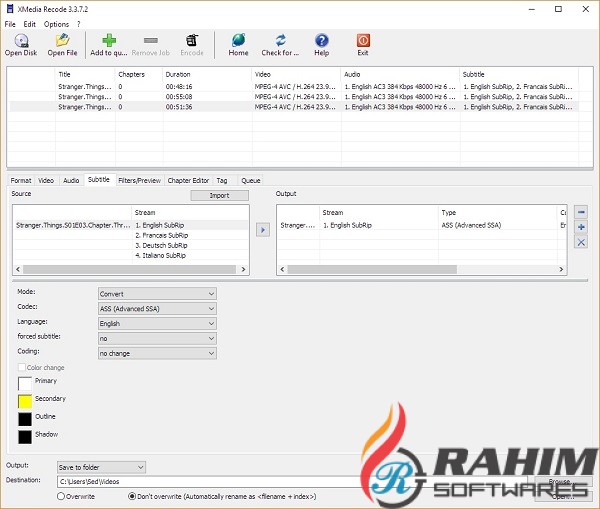Enable the Color change checkbox
This screenshot has height=509, width=600.
coord(22,367)
